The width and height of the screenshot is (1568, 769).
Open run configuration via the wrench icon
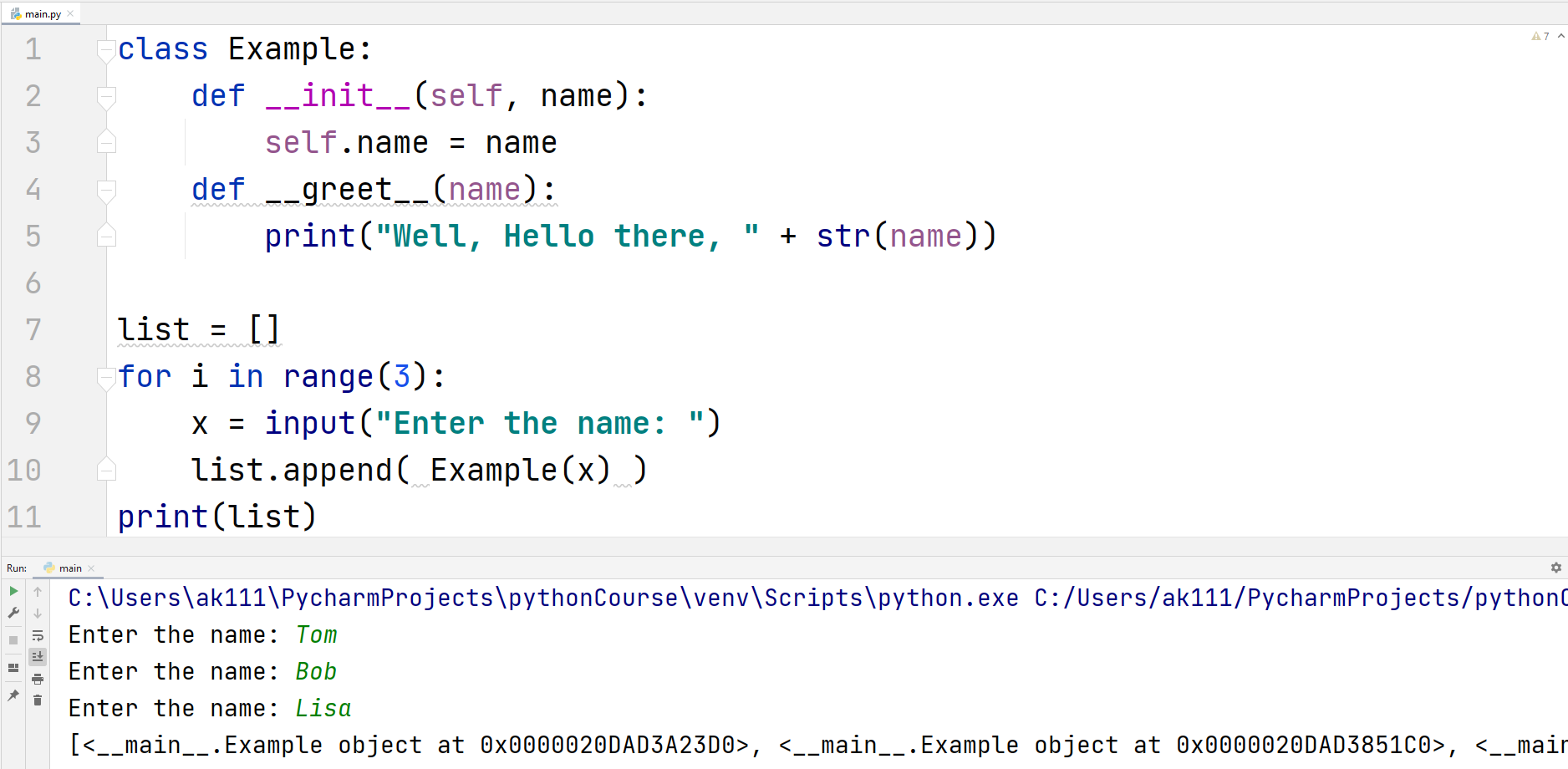click(13, 614)
